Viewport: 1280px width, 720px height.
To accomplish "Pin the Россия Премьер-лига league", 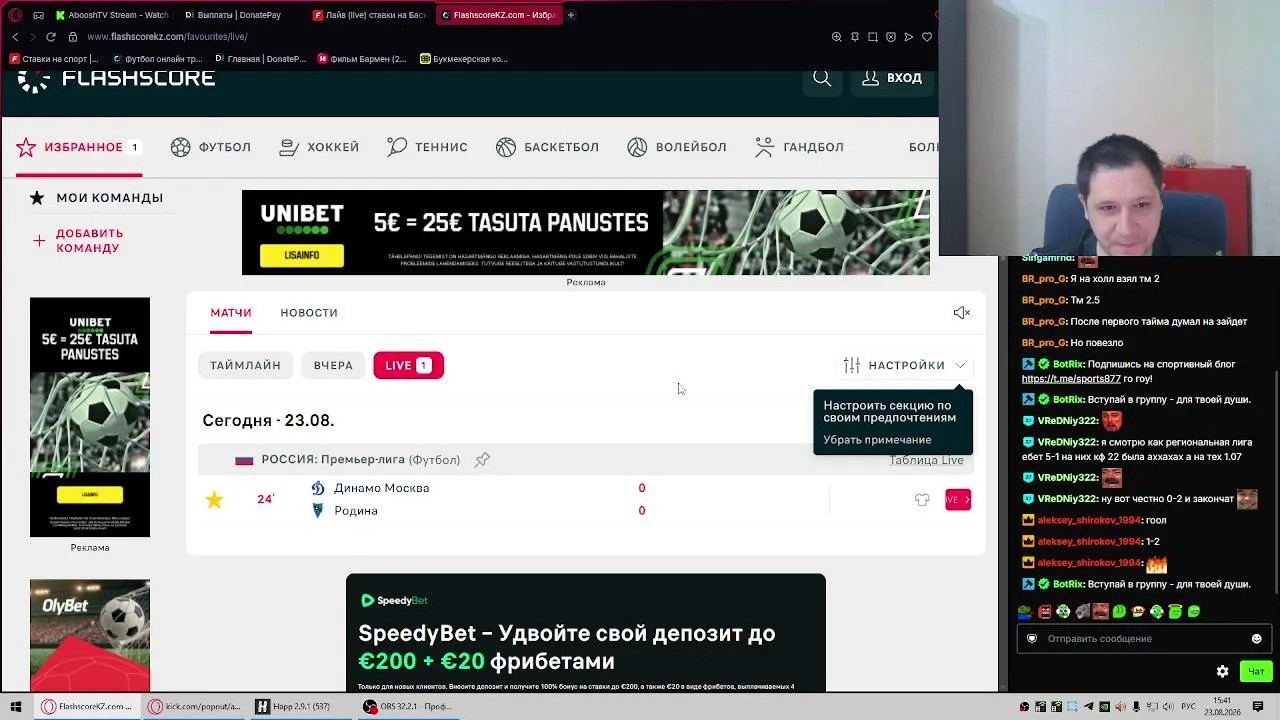I will click(x=482, y=460).
